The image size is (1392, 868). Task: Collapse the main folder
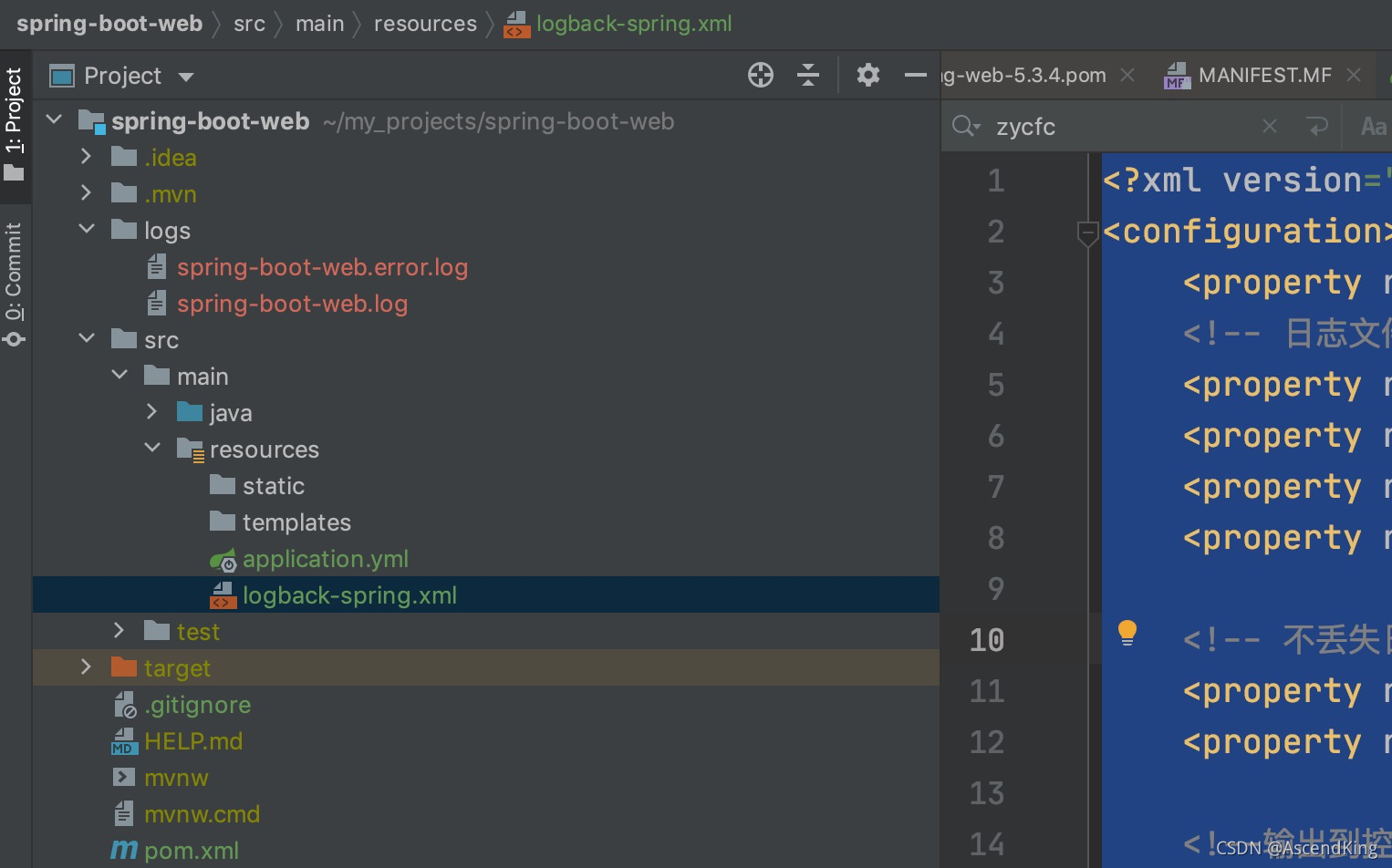click(x=119, y=375)
